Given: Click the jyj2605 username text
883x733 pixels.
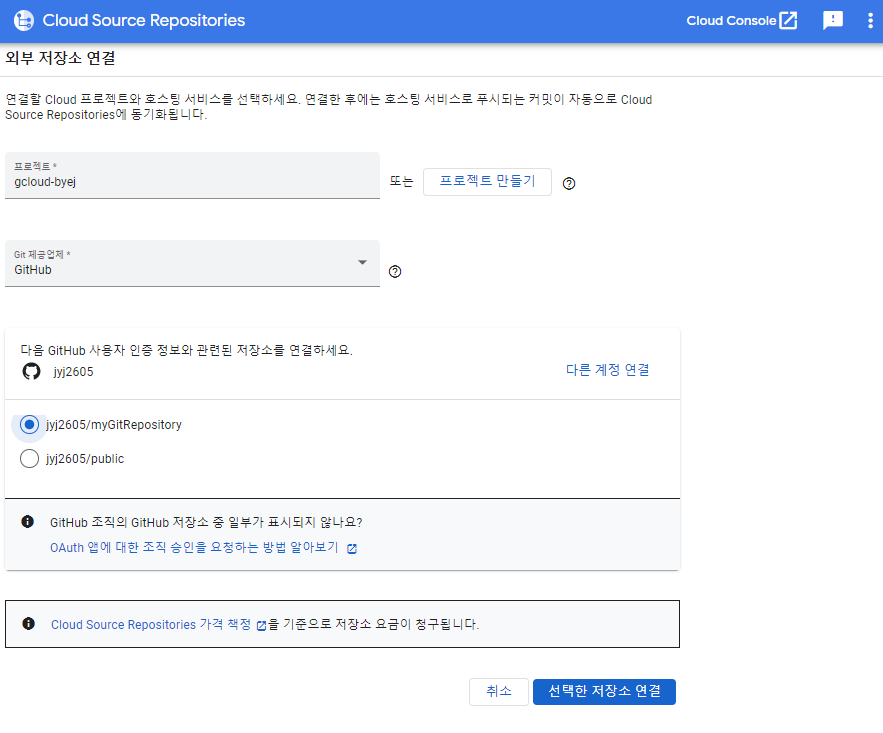Looking at the screenshot, I should click(73, 372).
